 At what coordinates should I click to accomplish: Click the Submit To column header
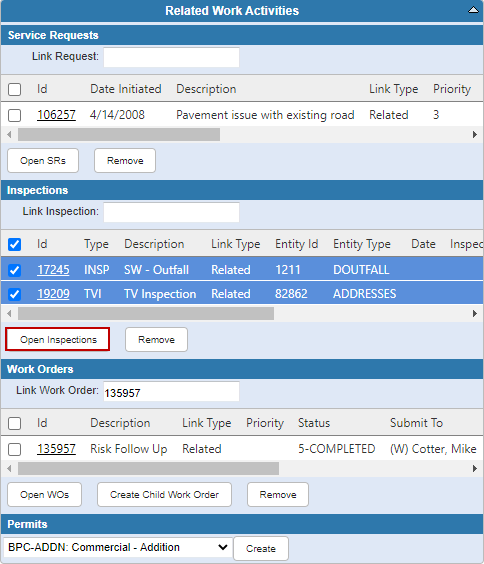(416, 423)
